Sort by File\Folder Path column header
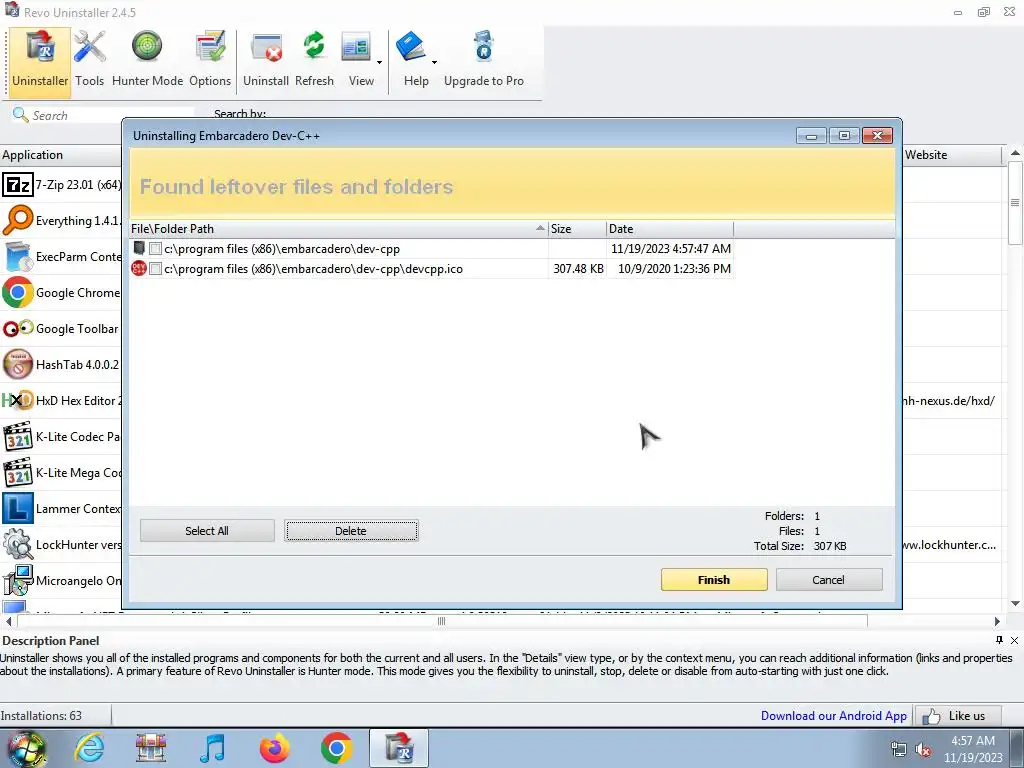This screenshot has height=768, width=1024. 338,229
